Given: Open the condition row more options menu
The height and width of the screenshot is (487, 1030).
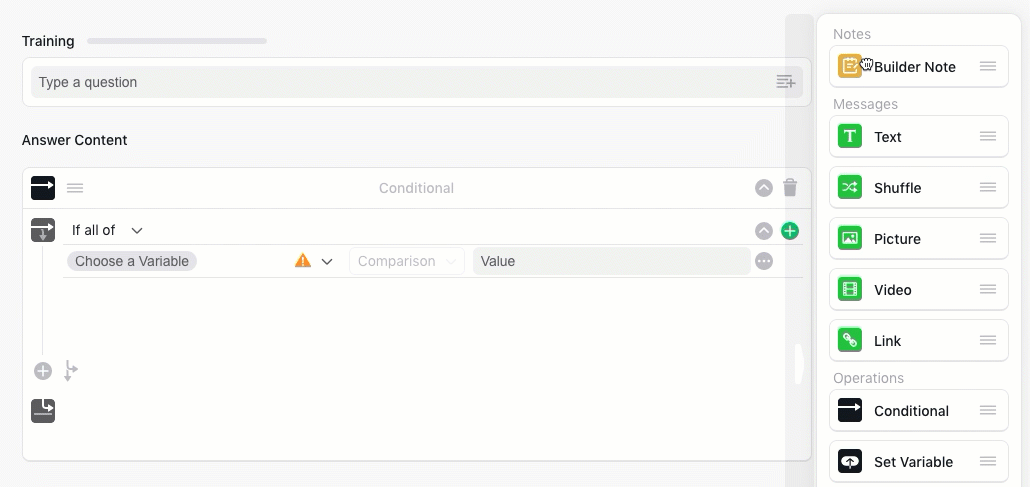Looking at the screenshot, I should tap(764, 261).
